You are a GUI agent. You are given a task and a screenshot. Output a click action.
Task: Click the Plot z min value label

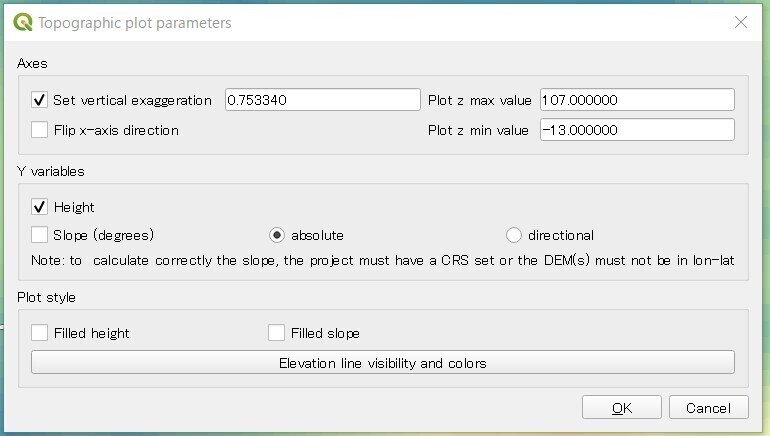478,130
